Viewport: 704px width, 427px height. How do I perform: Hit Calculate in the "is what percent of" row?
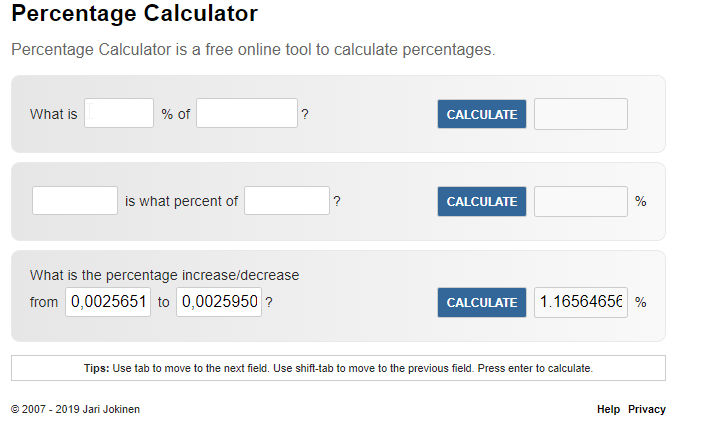click(481, 201)
